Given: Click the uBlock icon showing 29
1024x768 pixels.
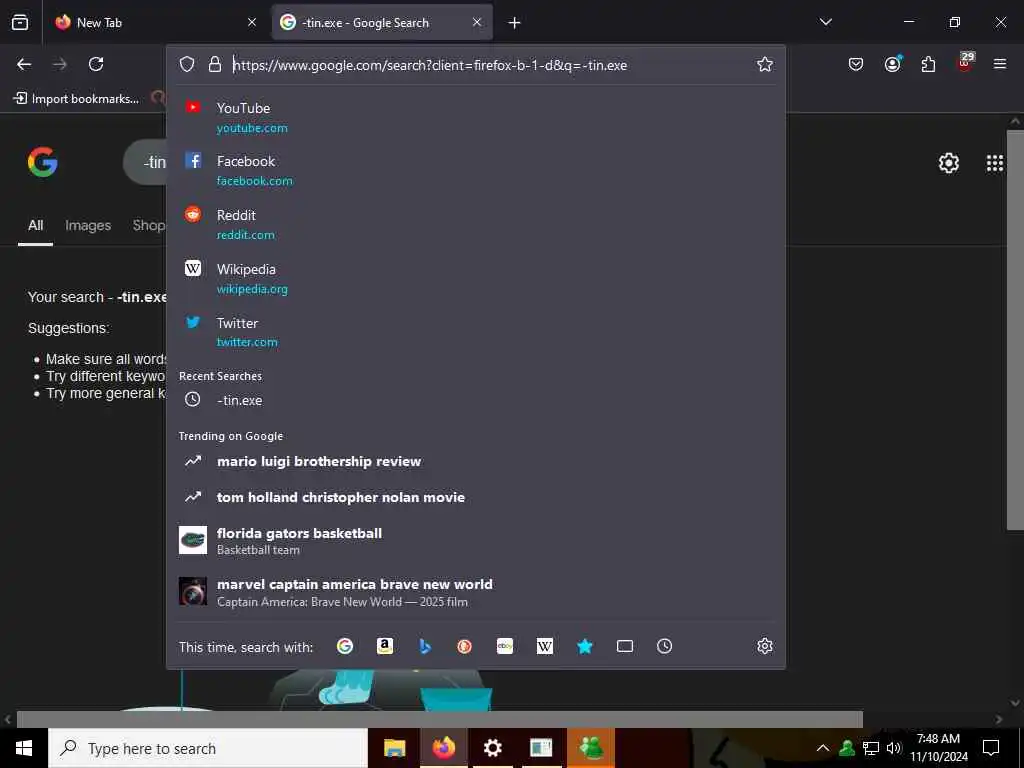Looking at the screenshot, I should click(965, 63).
